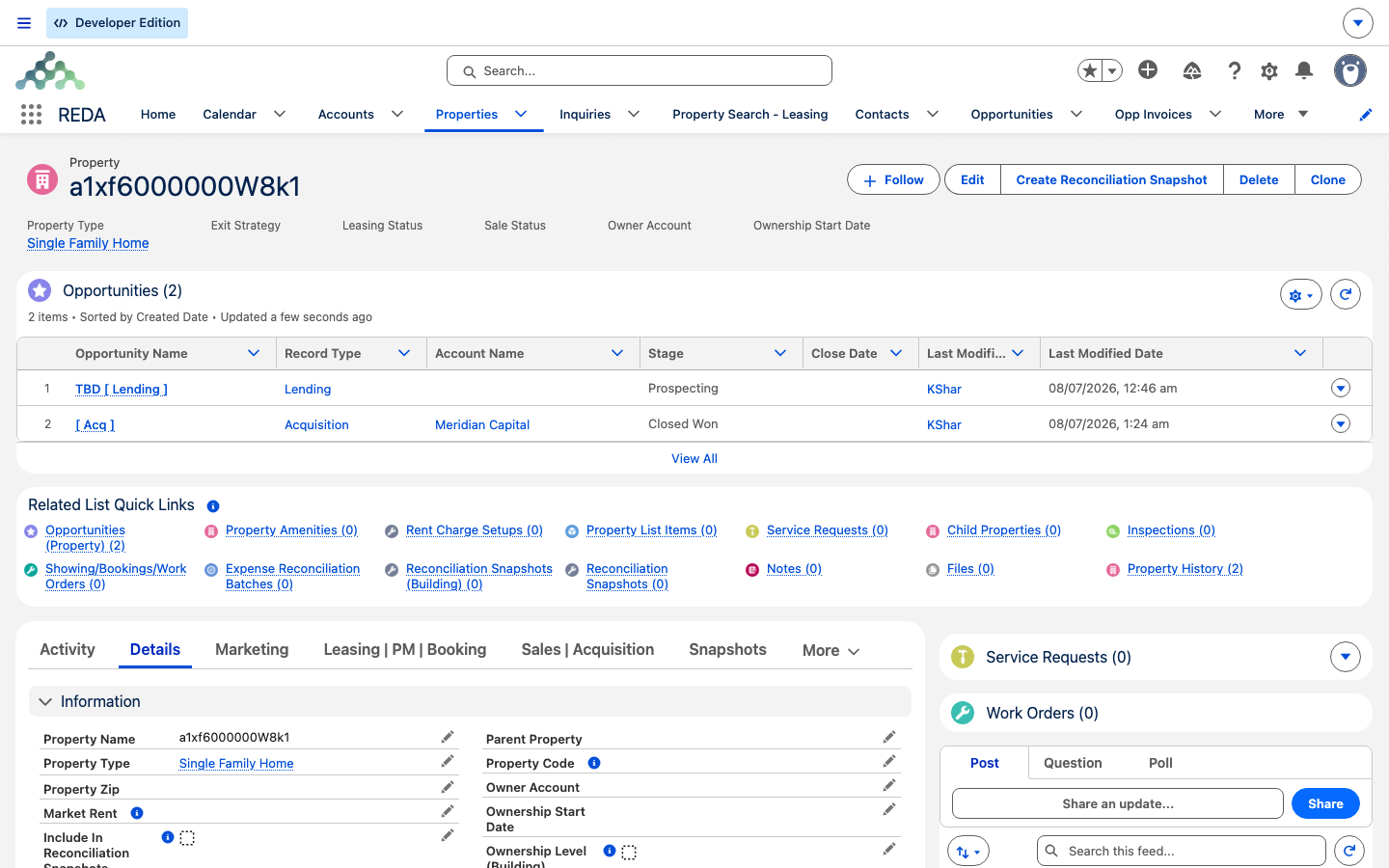This screenshot has height=868, width=1389.
Task: Collapse the Information section
Action: [45, 702]
